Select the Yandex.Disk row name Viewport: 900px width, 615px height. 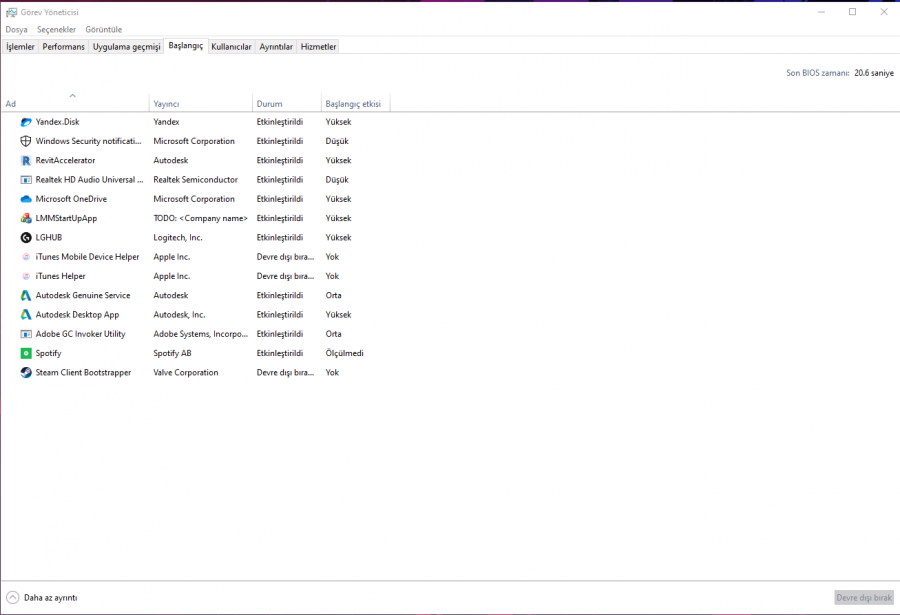coord(57,122)
